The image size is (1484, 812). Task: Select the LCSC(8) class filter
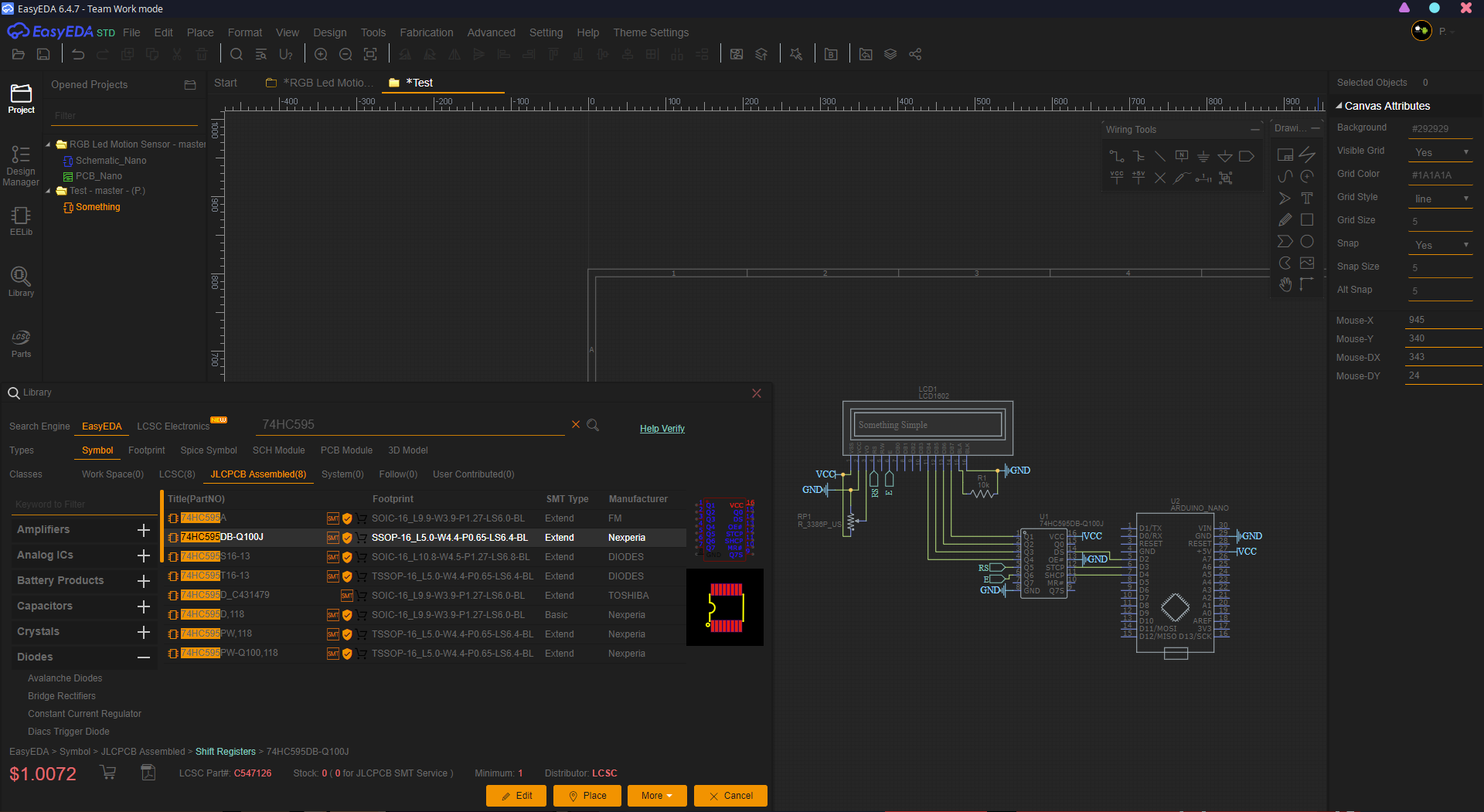[x=177, y=474]
